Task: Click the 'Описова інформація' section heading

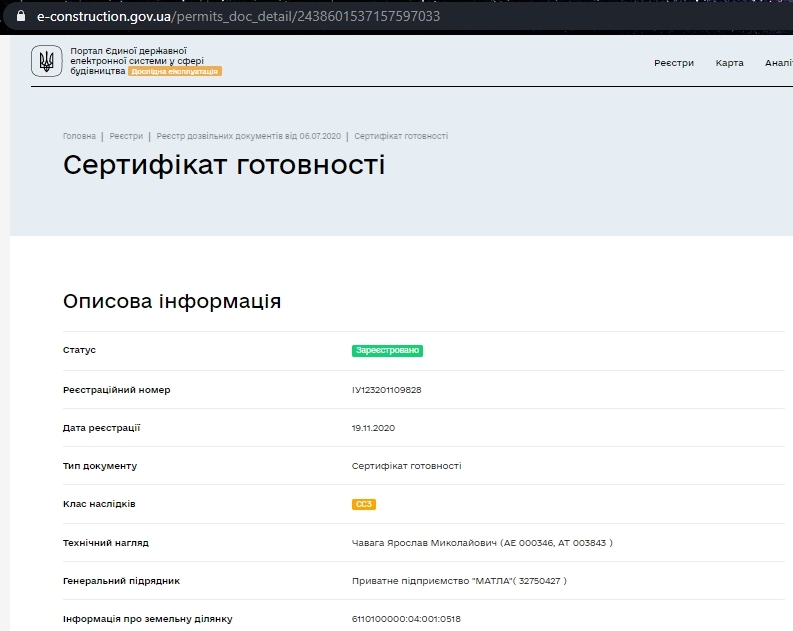Action: tap(172, 301)
